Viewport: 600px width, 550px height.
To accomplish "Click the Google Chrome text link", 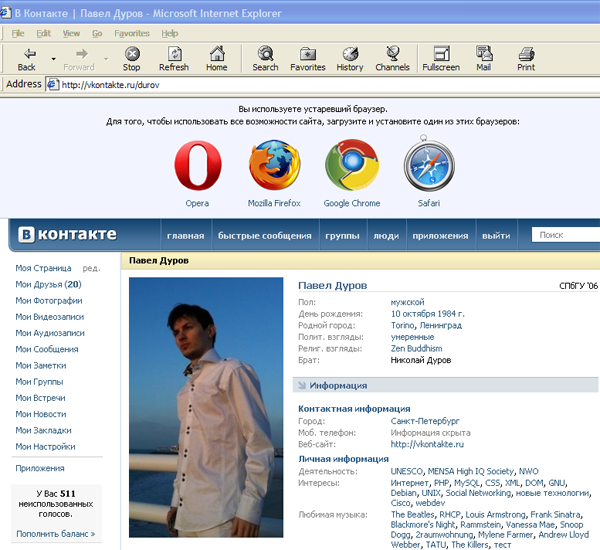I will [x=352, y=203].
